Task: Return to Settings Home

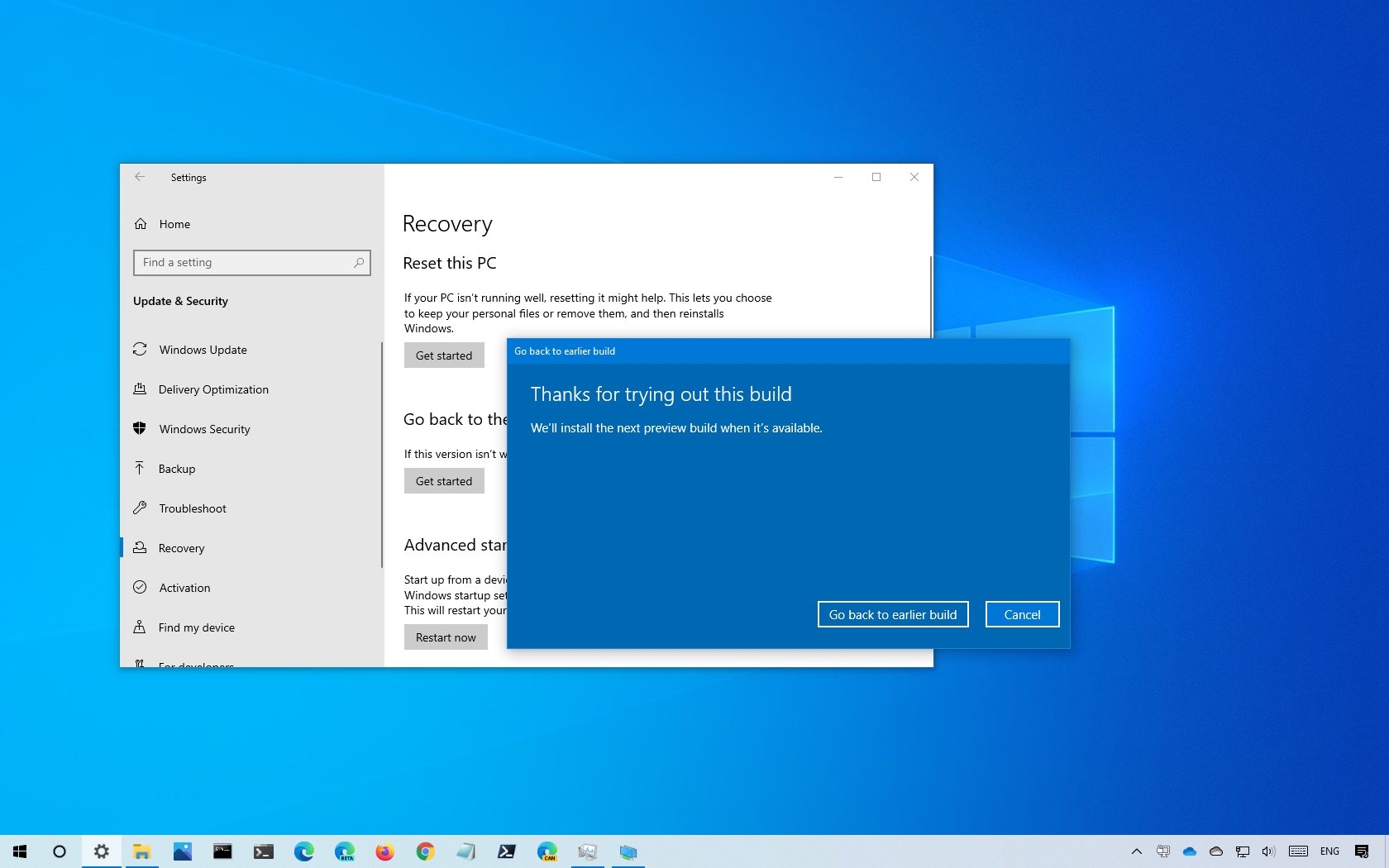Action: click(174, 224)
